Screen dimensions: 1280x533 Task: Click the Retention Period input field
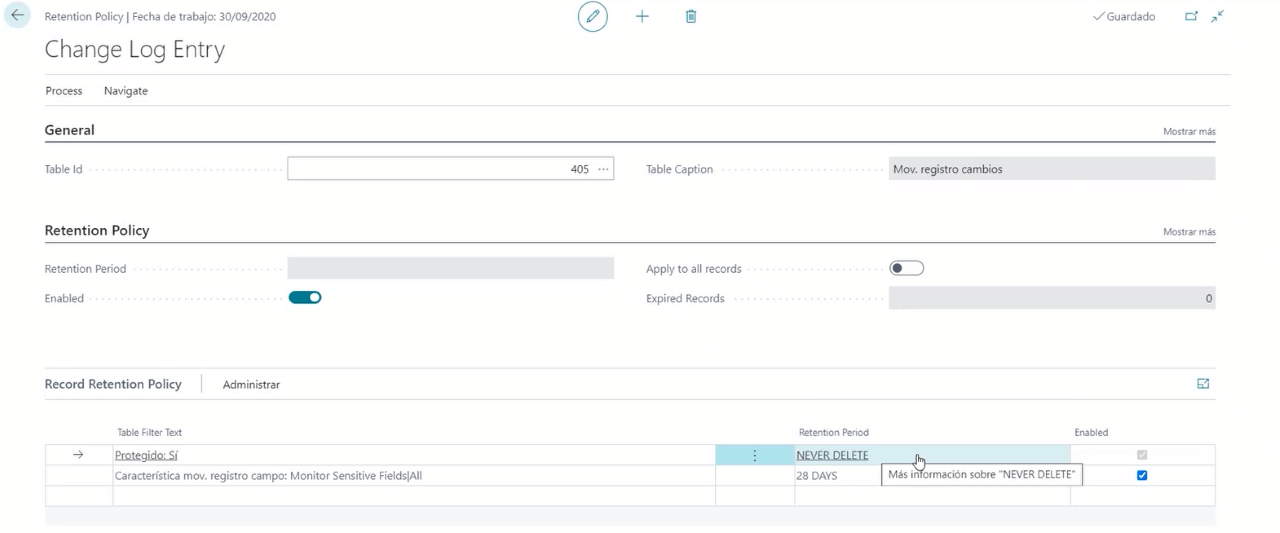tap(450, 268)
